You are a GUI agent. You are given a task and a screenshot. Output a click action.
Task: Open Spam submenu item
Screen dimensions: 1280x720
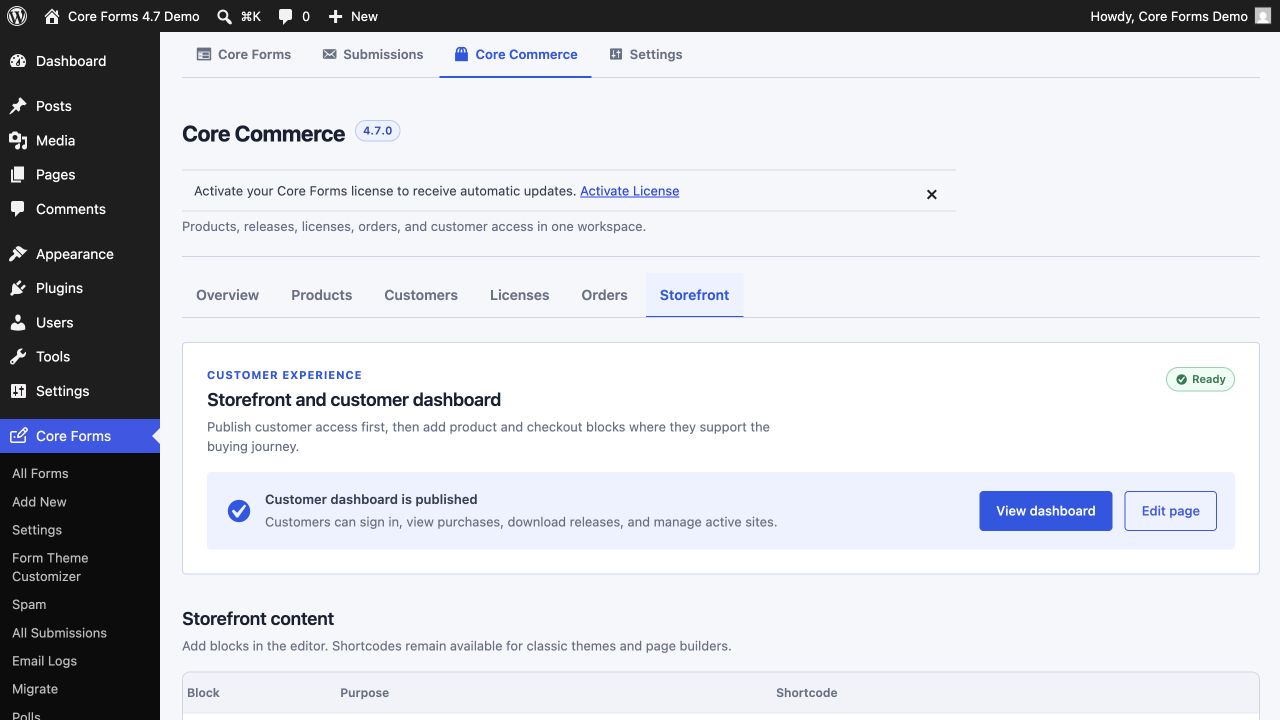29,604
